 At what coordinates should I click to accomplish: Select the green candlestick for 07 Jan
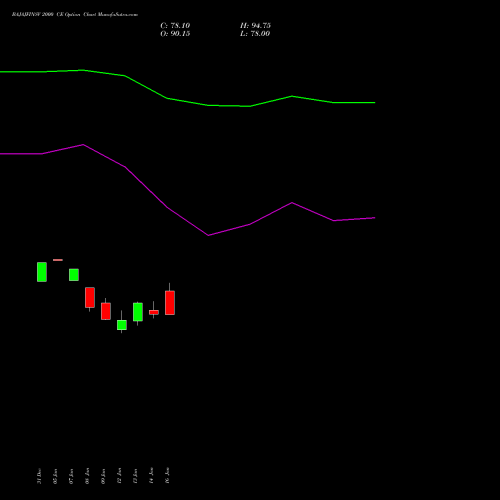tap(74, 275)
